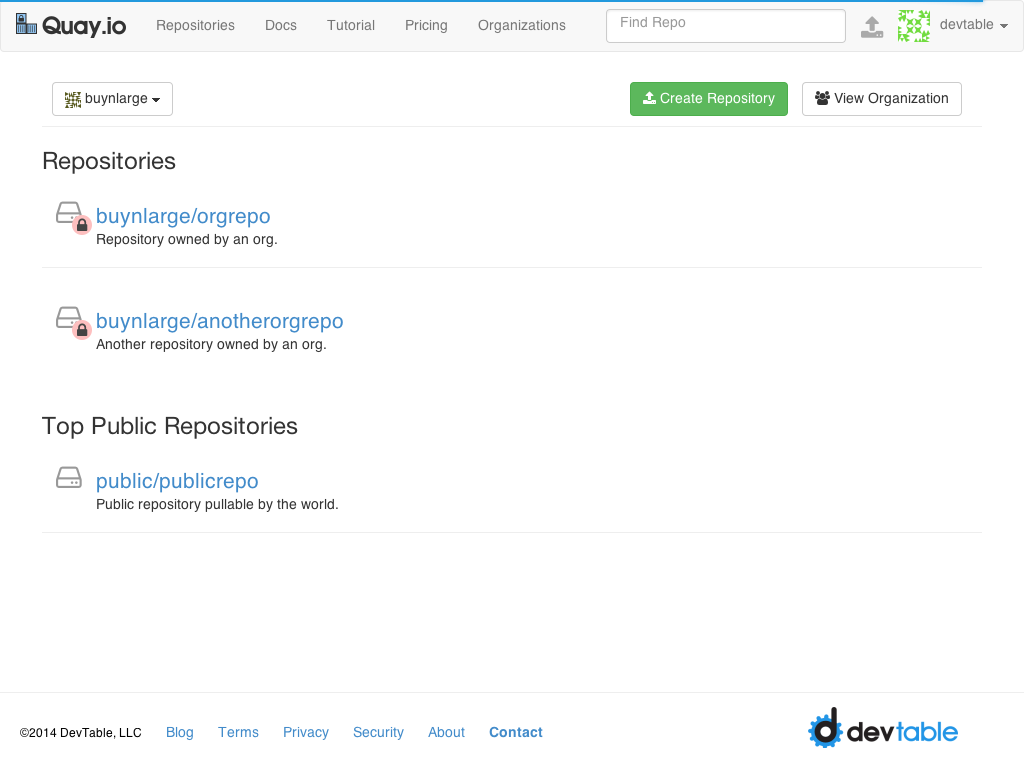Click the DevTable logo in the footer

click(883, 728)
